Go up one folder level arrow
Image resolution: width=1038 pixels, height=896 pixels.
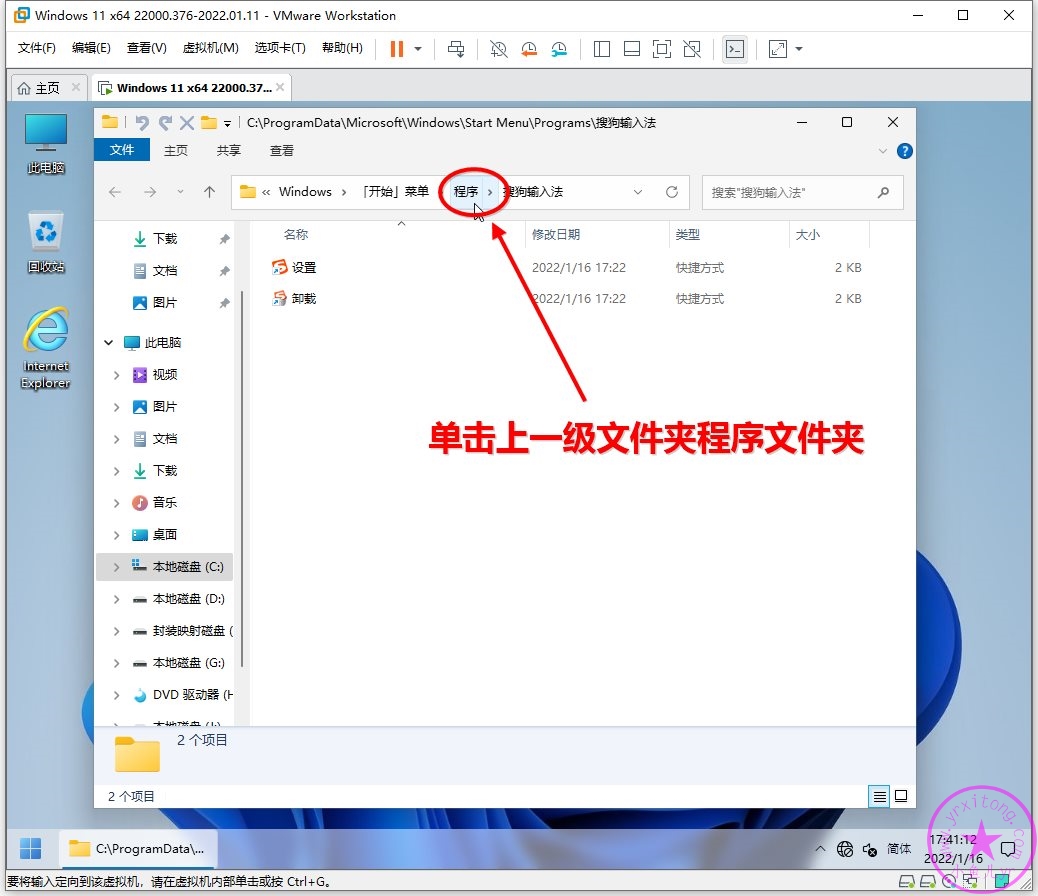[x=209, y=192]
